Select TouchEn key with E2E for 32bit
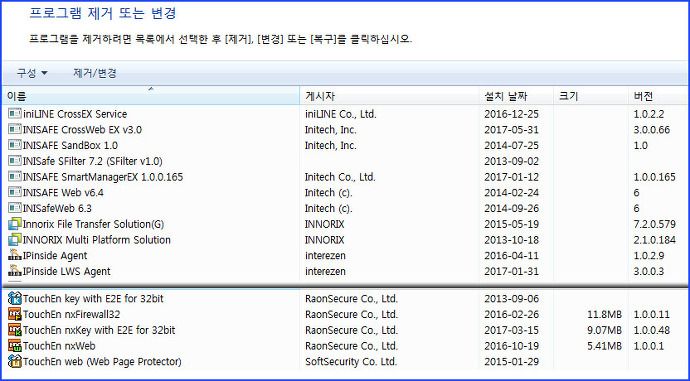The width and height of the screenshot is (690, 381). (93, 299)
